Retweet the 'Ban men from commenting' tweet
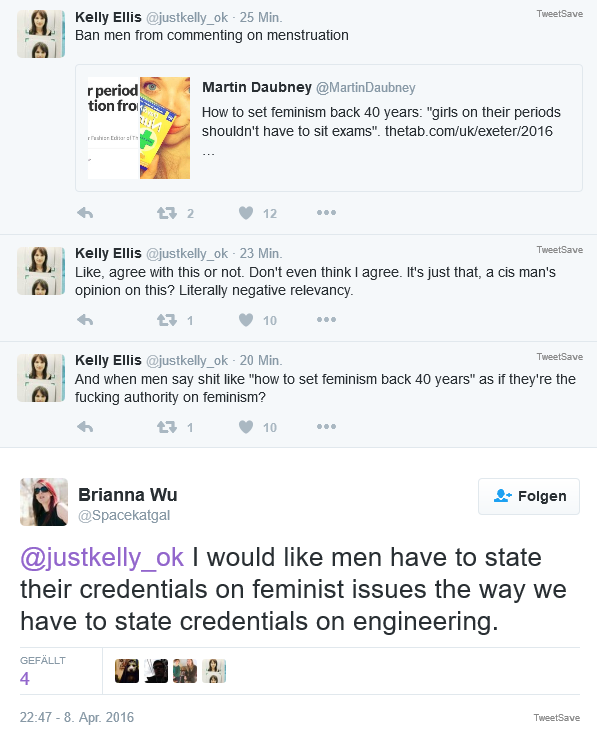Image resolution: width=597 pixels, height=730 pixels. point(167,213)
